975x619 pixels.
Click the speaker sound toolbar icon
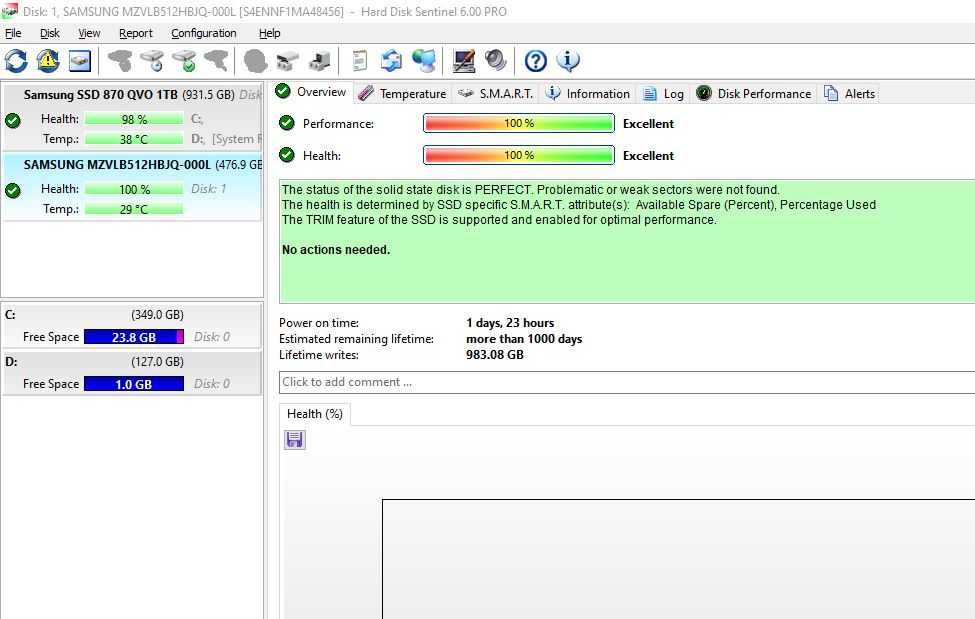[496, 60]
